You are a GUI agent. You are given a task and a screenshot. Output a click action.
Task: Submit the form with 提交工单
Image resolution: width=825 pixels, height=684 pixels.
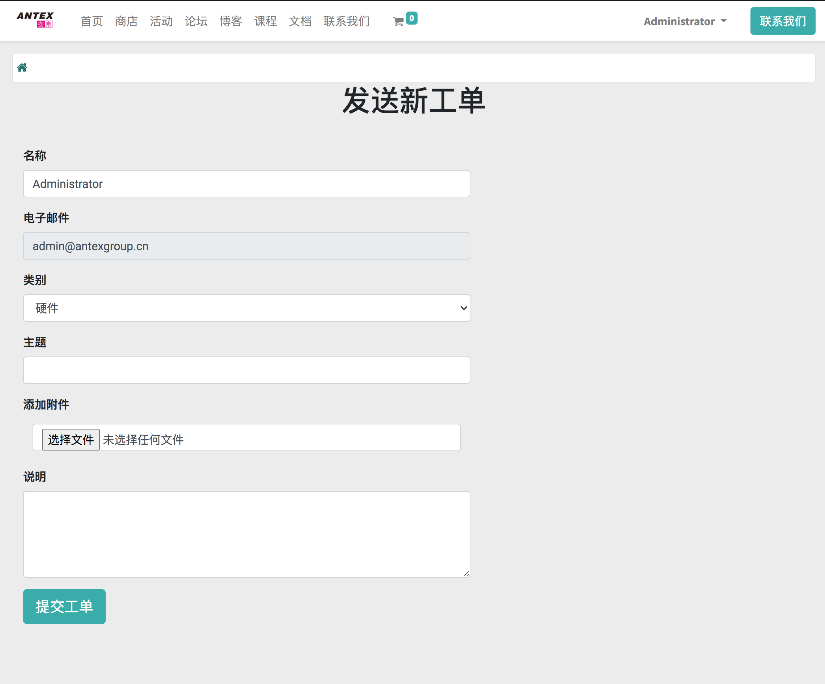[64, 606]
